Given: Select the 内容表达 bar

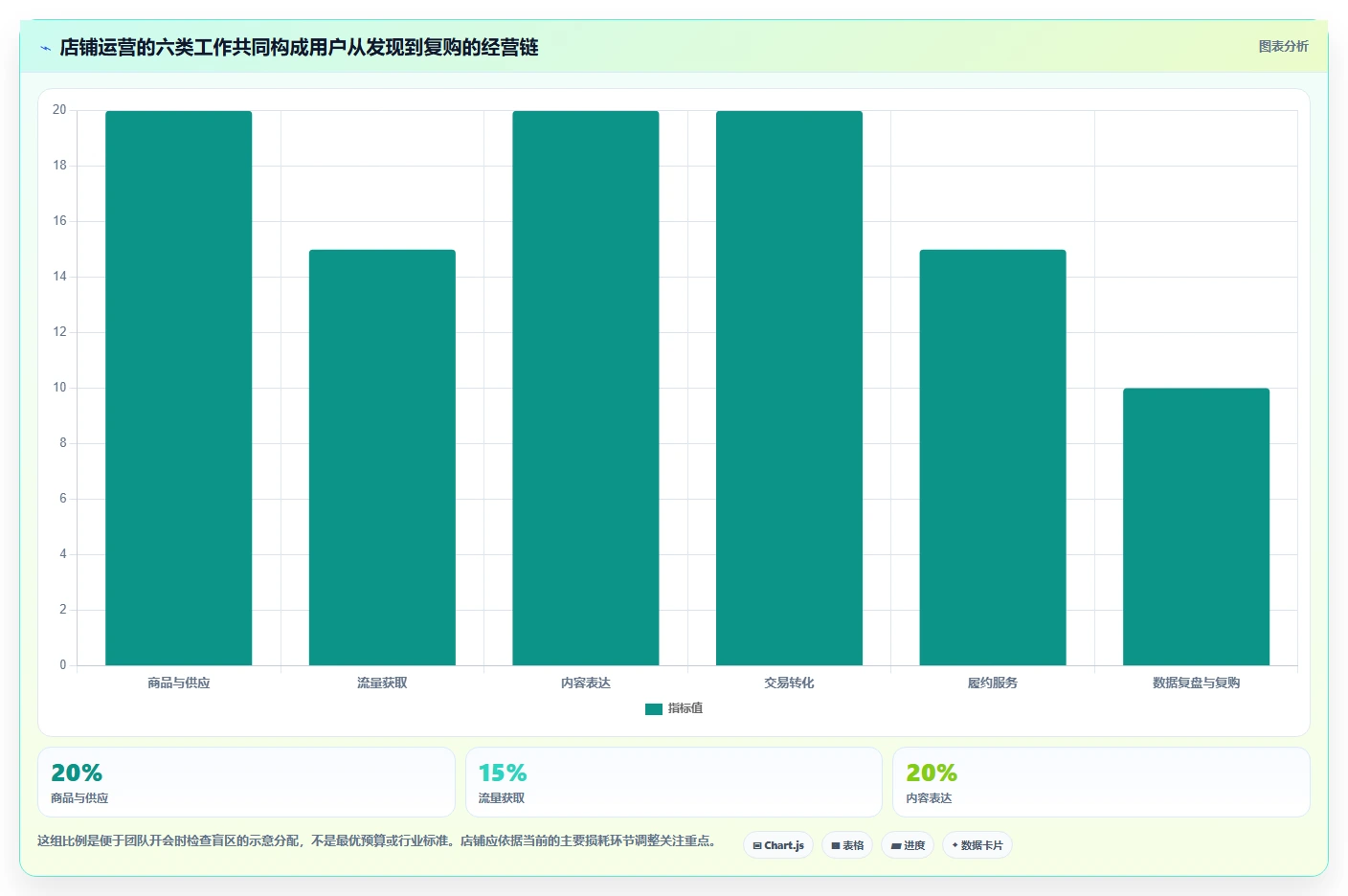Looking at the screenshot, I should 586,388.
